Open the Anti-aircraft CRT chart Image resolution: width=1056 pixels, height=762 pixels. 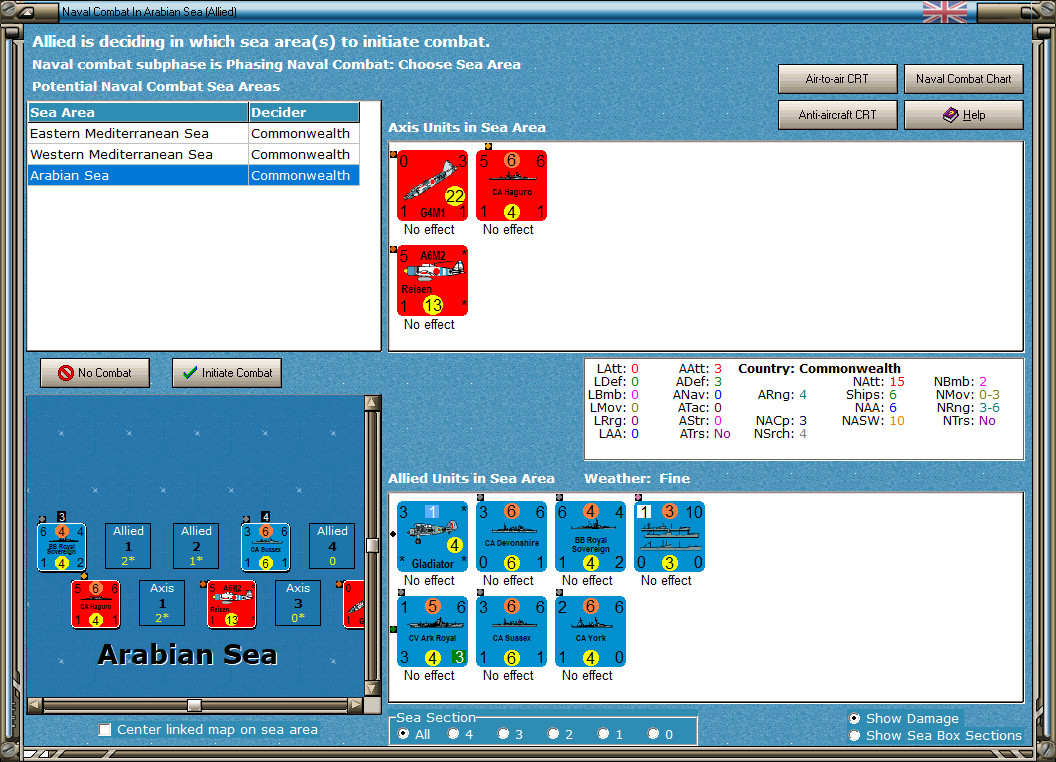pyautogui.click(x=837, y=115)
